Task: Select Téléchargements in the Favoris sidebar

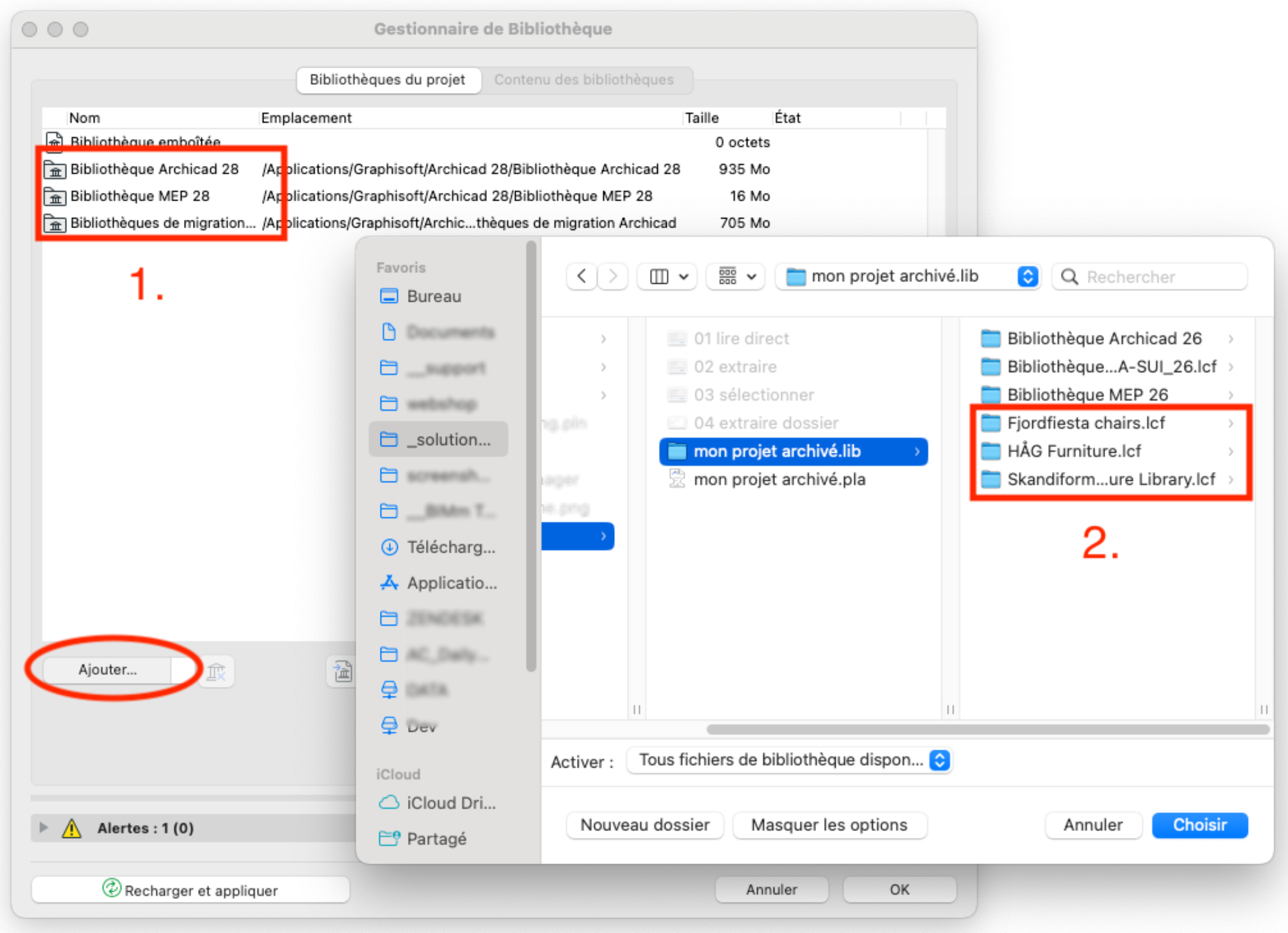Action: click(438, 547)
